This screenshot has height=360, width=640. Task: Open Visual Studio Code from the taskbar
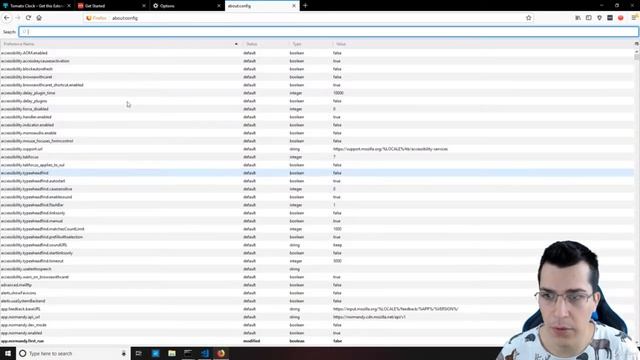(x=205, y=353)
